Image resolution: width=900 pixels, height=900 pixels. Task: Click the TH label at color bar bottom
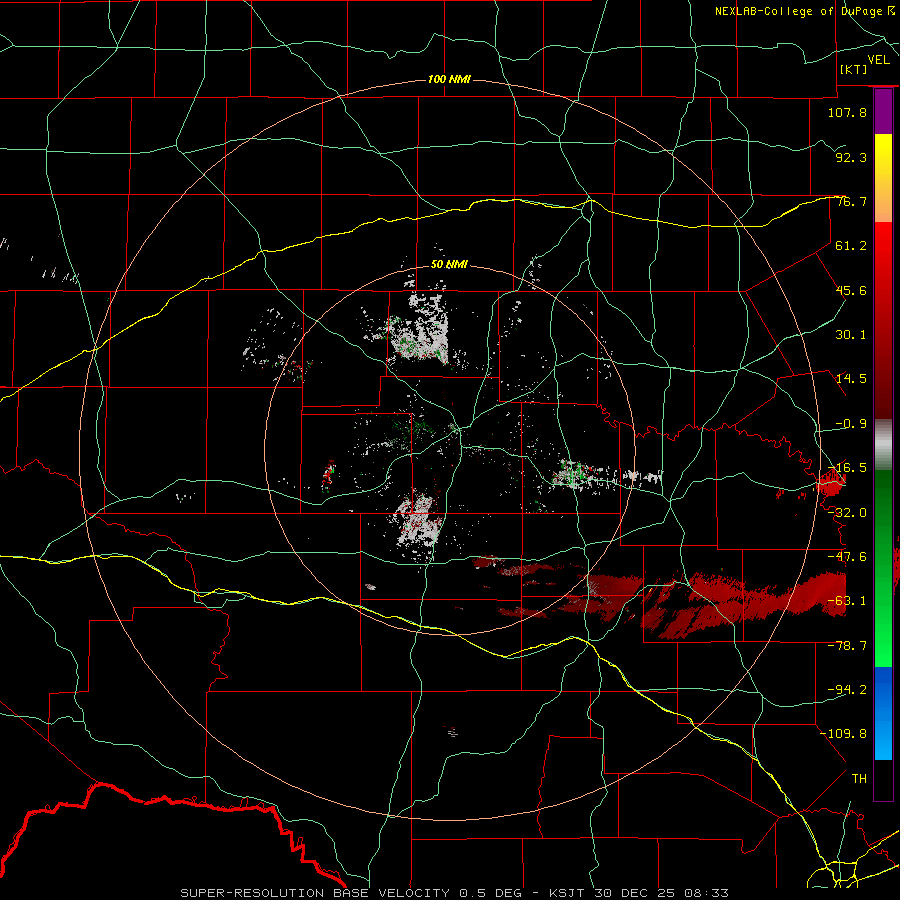click(x=859, y=779)
